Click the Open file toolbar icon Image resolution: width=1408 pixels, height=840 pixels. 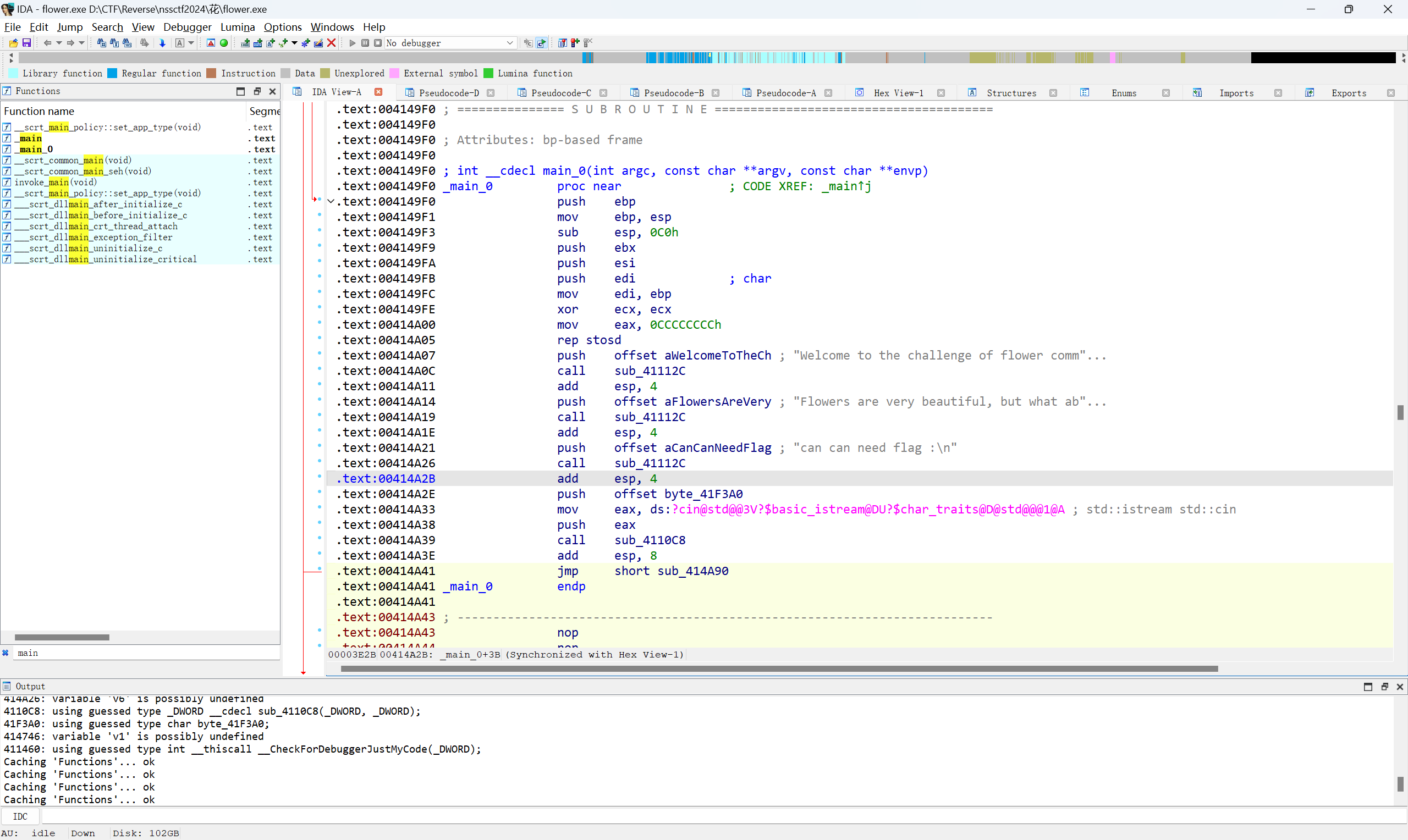[14, 43]
